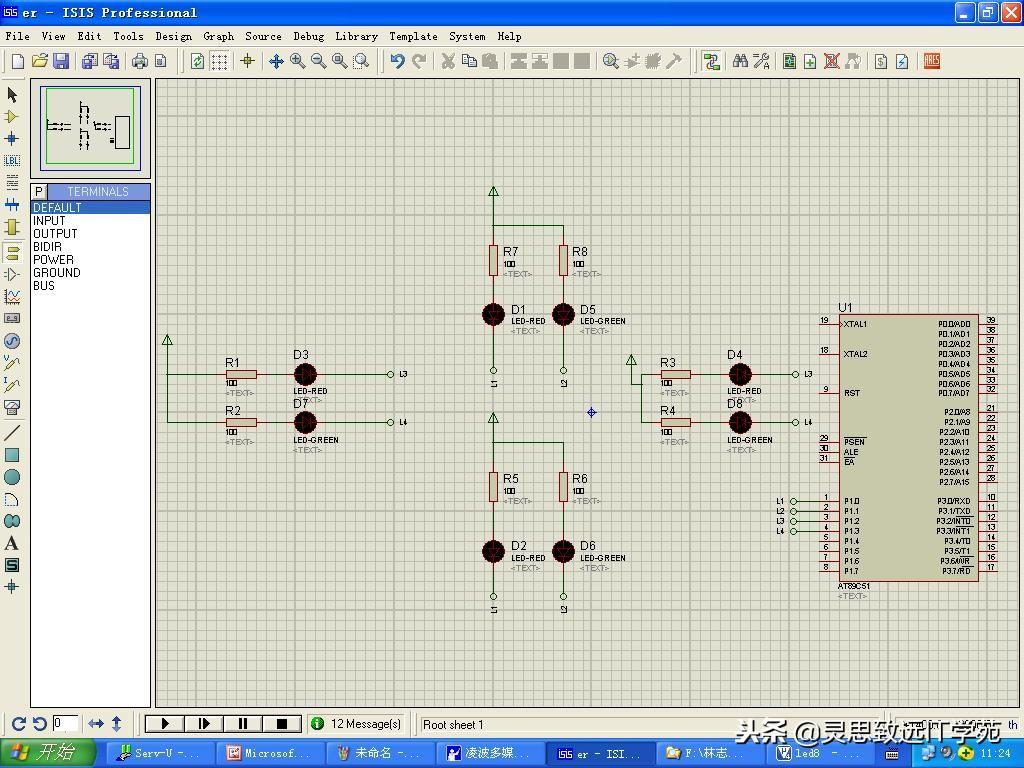Screen dimensions: 1024x768
Task: Click the Undo arrow icon
Action: tap(397, 61)
